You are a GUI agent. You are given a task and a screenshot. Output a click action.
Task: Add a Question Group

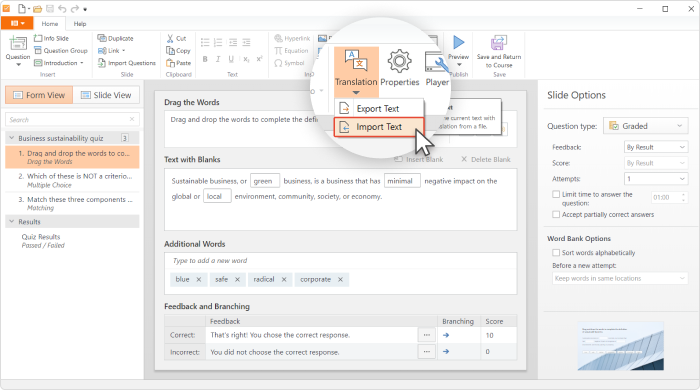(x=61, y=50)
